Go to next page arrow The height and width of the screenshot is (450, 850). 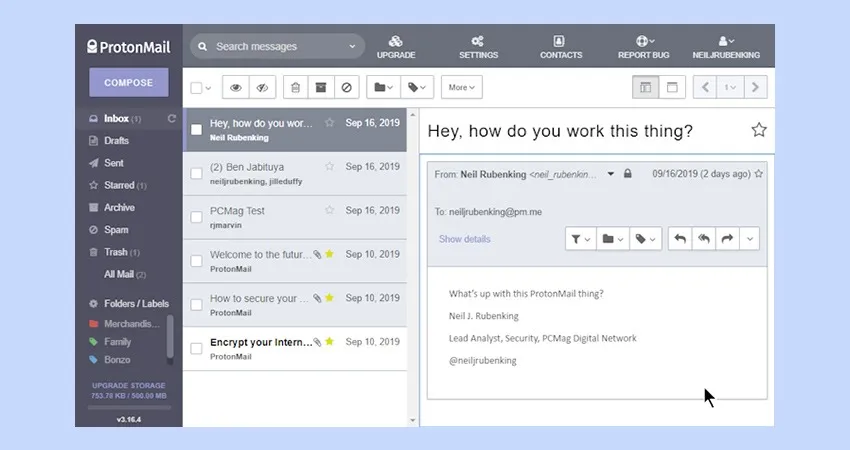pyautogui.click(x=755, y=87)
